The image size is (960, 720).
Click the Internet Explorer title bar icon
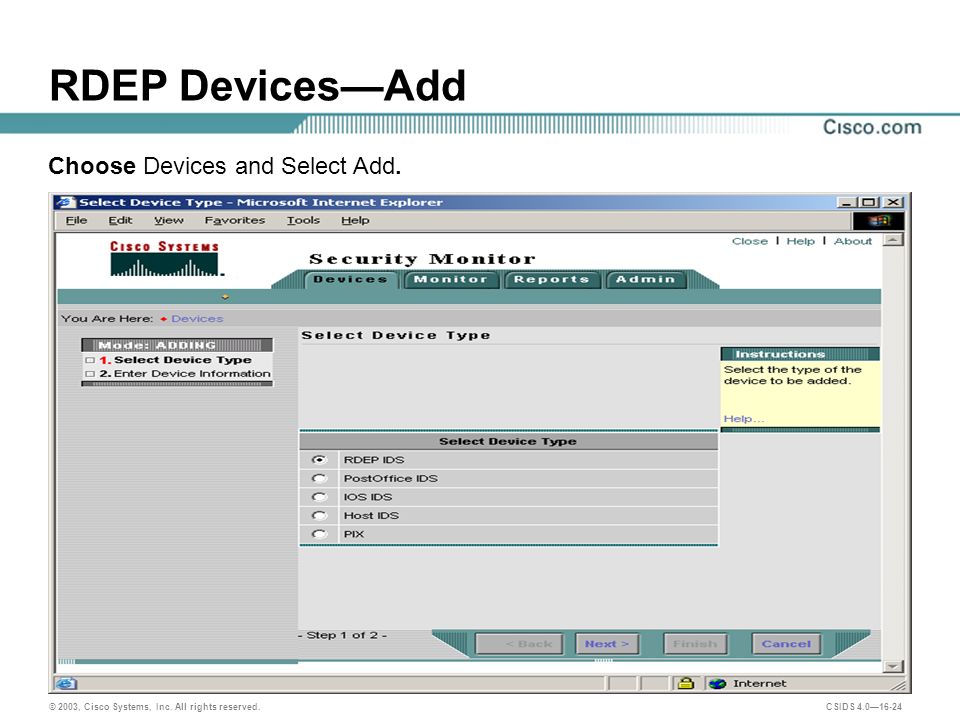[x=65, y=203]
